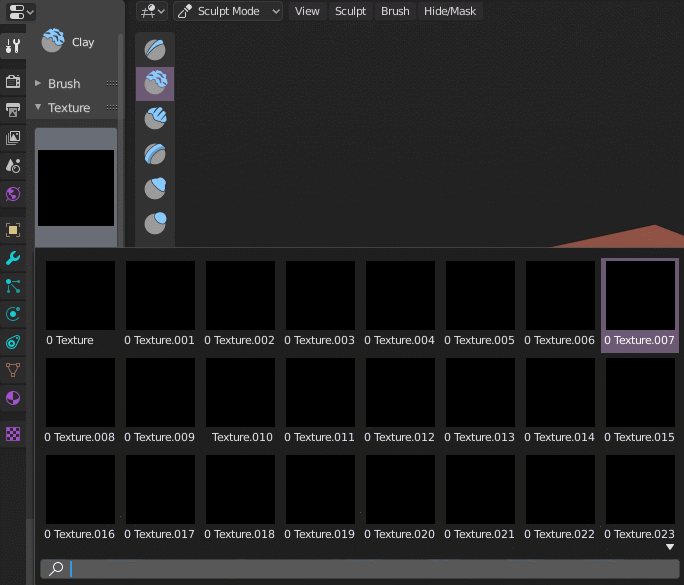
Task: Open the Scene properties tab
Action: (x=13, y=166)
